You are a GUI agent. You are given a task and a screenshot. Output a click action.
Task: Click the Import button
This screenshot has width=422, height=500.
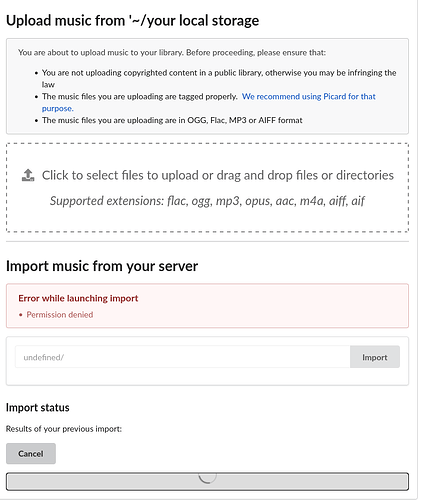tap(375, 357)
